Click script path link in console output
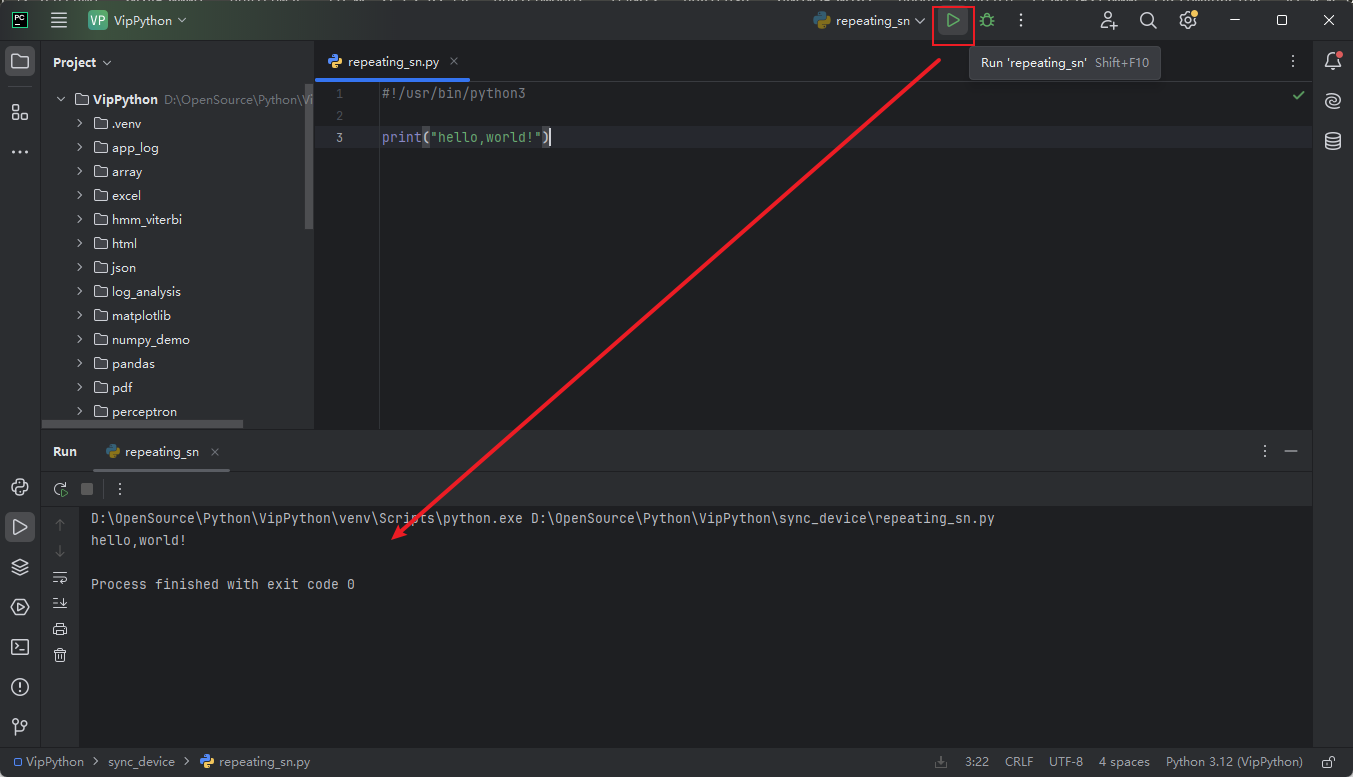This screenshot has width=1353, height=777. [x=762, y=518]
